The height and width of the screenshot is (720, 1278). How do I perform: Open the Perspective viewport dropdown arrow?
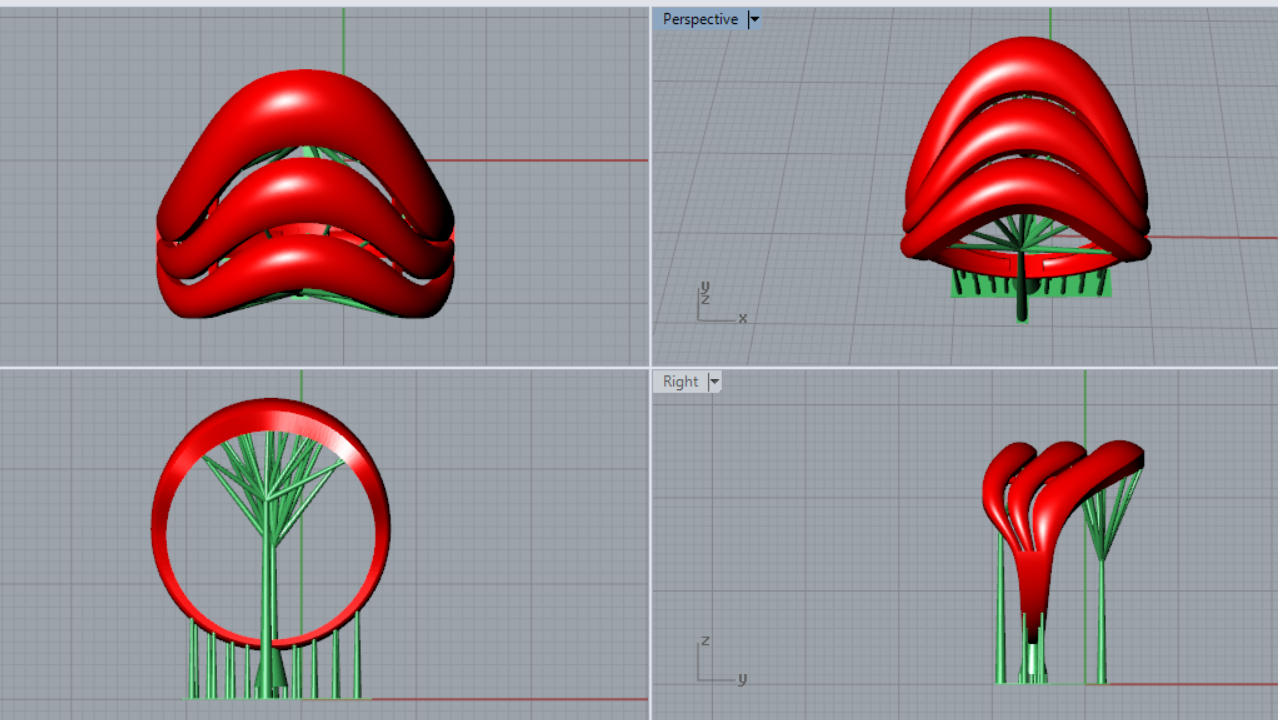point(754,19)
